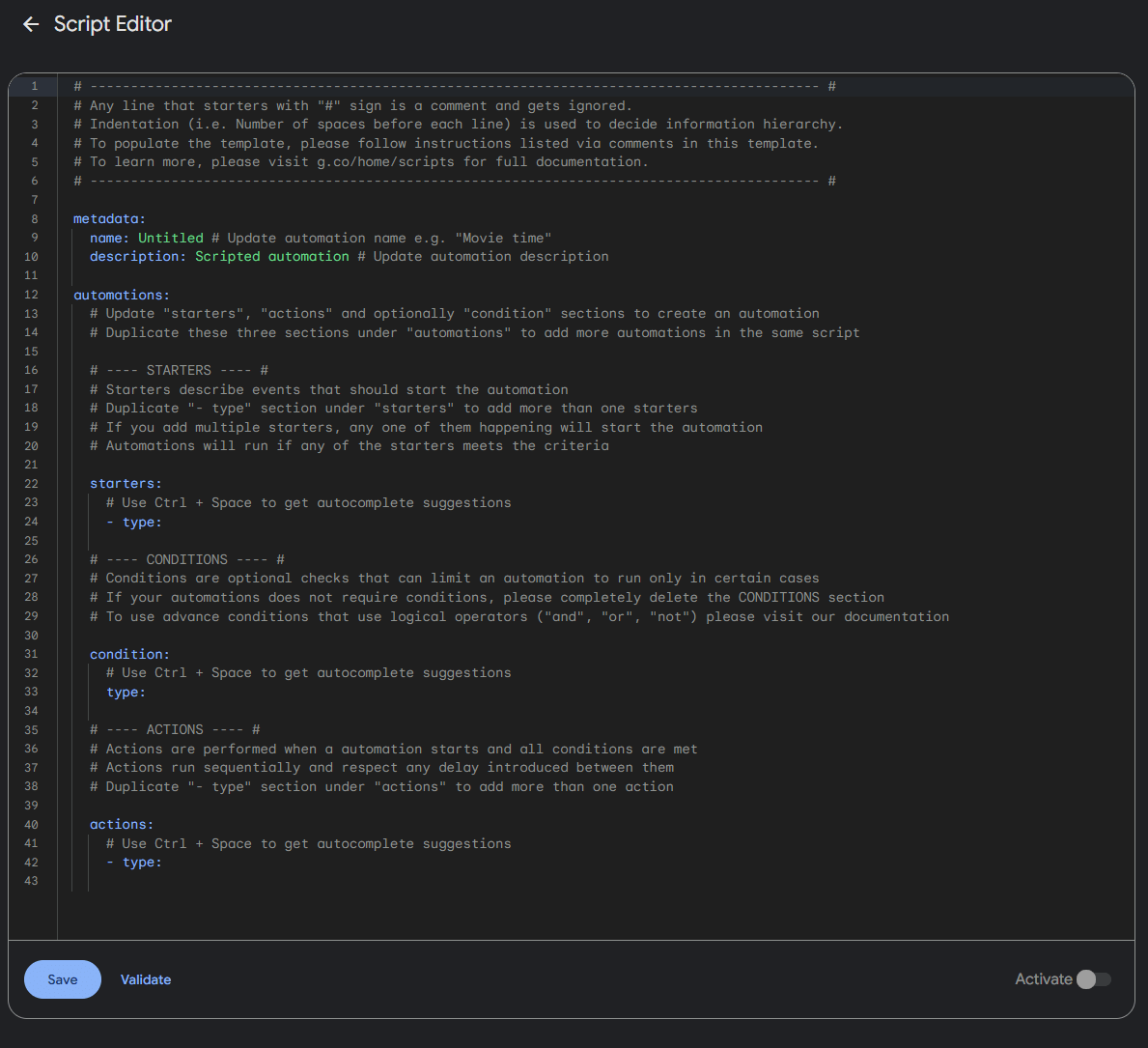Image resolution: width=1148 pixels, height=1048 pixels.
Task: Place cursor on the Untitled name value
Action: pyautogui.click(x=170, y=237)
